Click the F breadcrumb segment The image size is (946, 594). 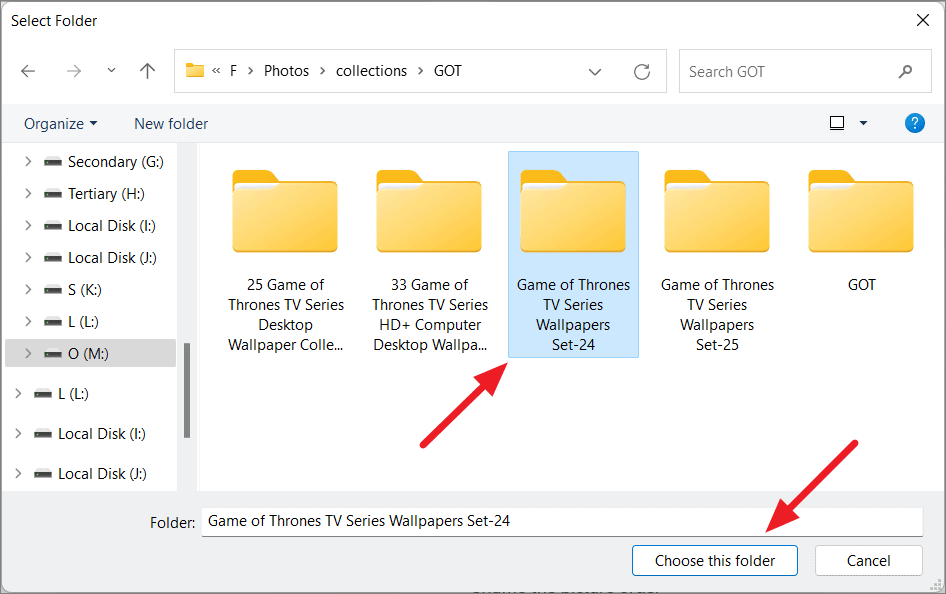[233, 71]
